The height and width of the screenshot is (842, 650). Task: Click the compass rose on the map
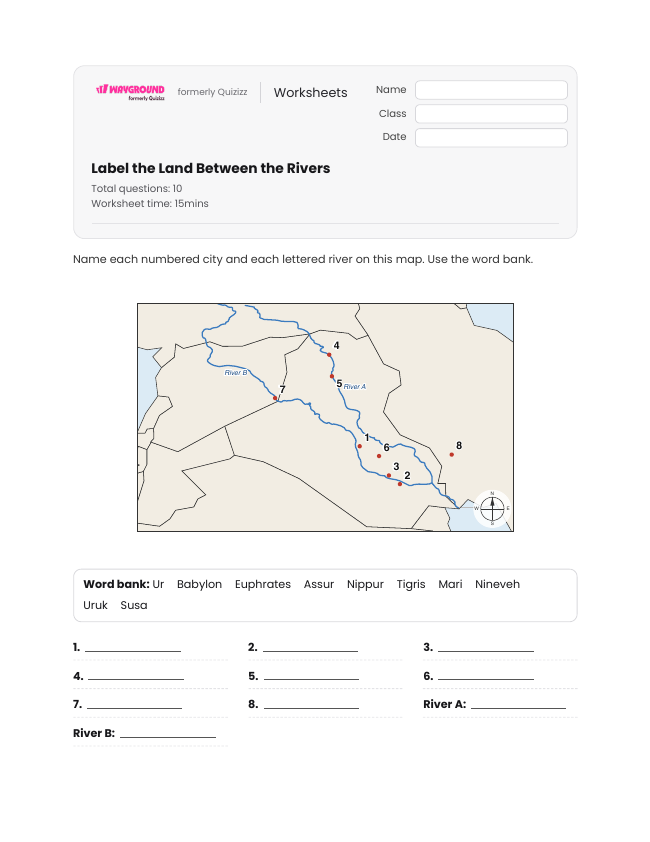pyautogui.click(x=492, y=508)
